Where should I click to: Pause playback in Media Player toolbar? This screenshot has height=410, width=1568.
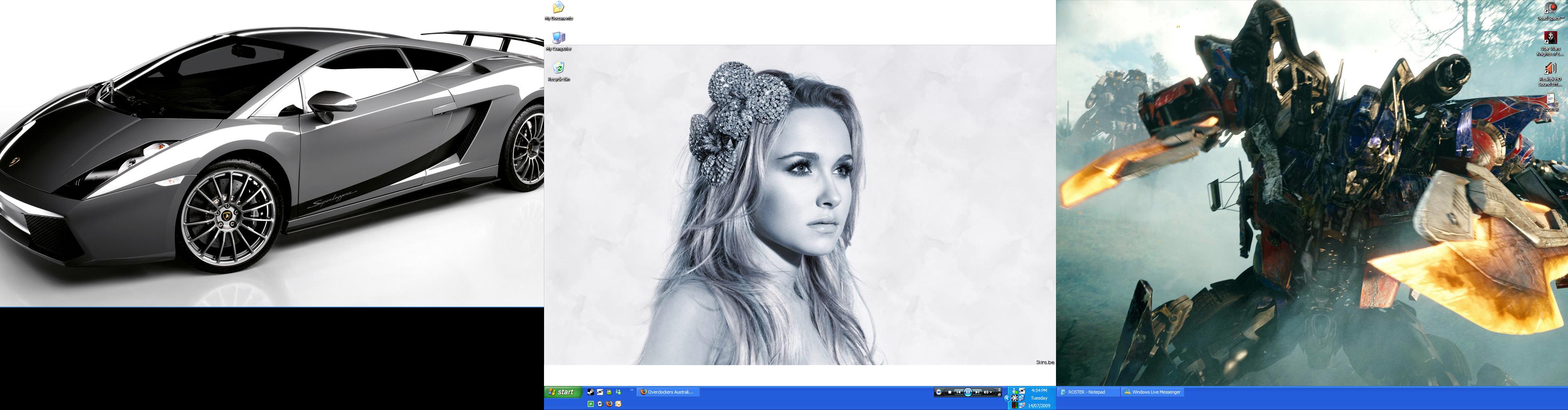tap(968, 392)
